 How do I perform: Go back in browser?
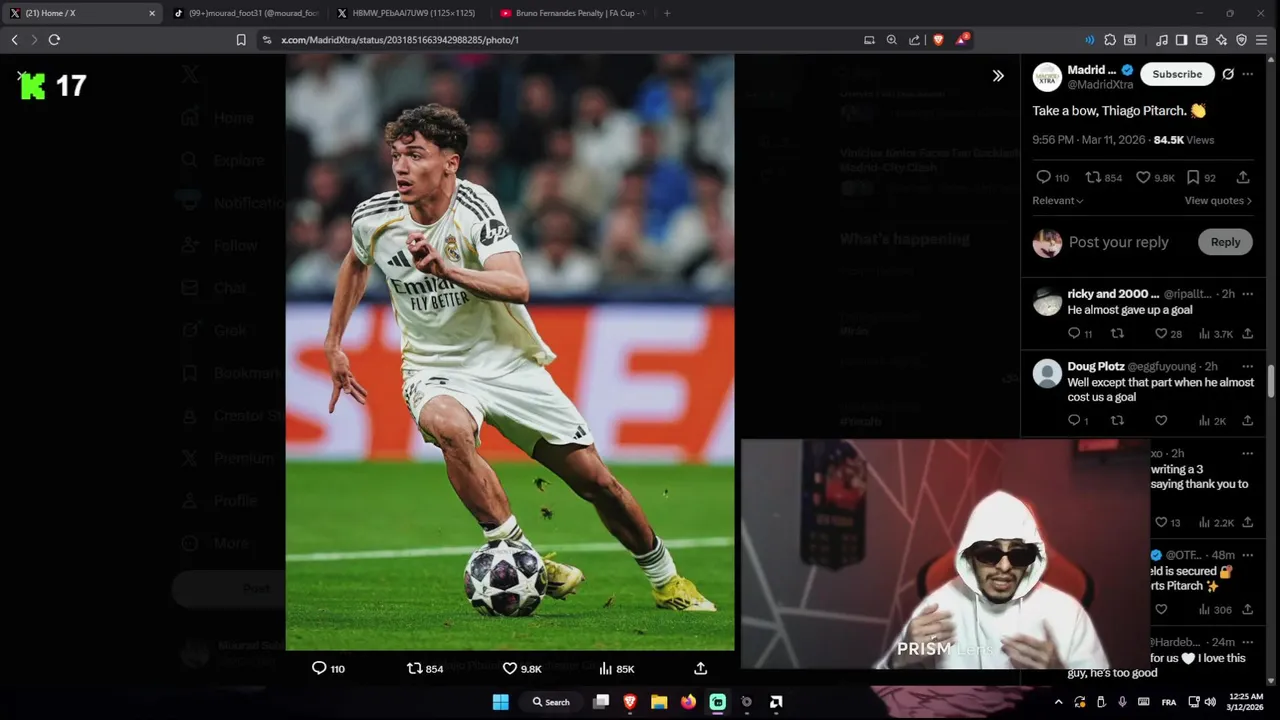pyautogui.click(x=14, y=40)
